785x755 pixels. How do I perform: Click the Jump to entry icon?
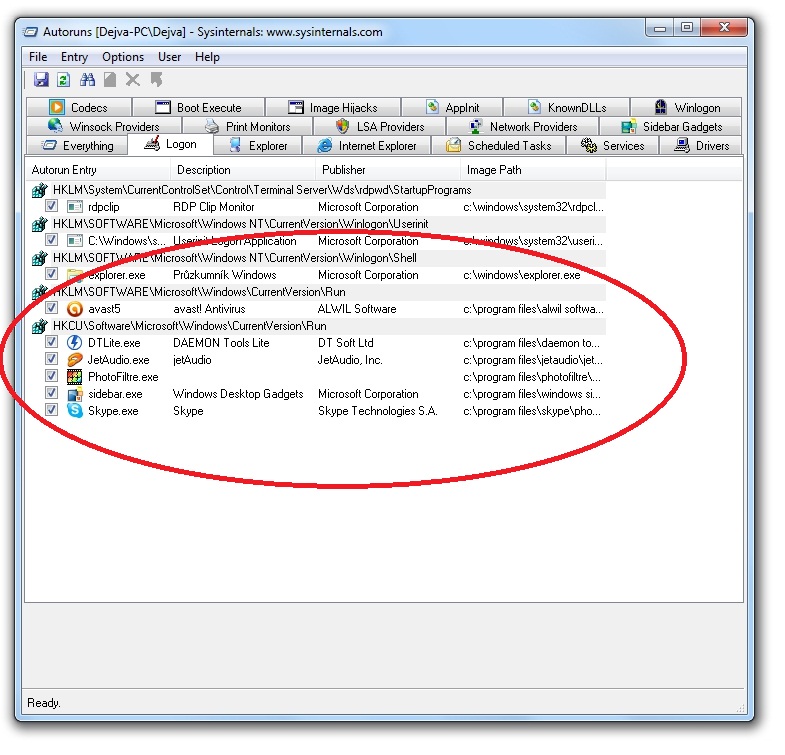157,80
